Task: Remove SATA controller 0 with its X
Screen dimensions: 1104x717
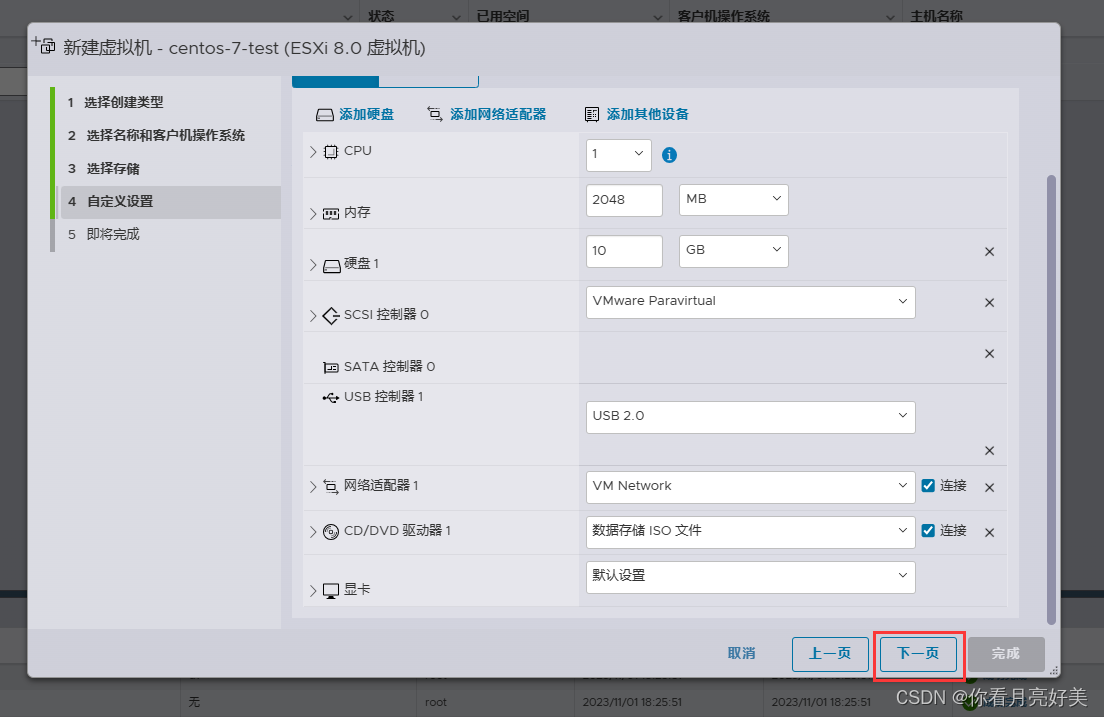Action: (x=989, y=354)
